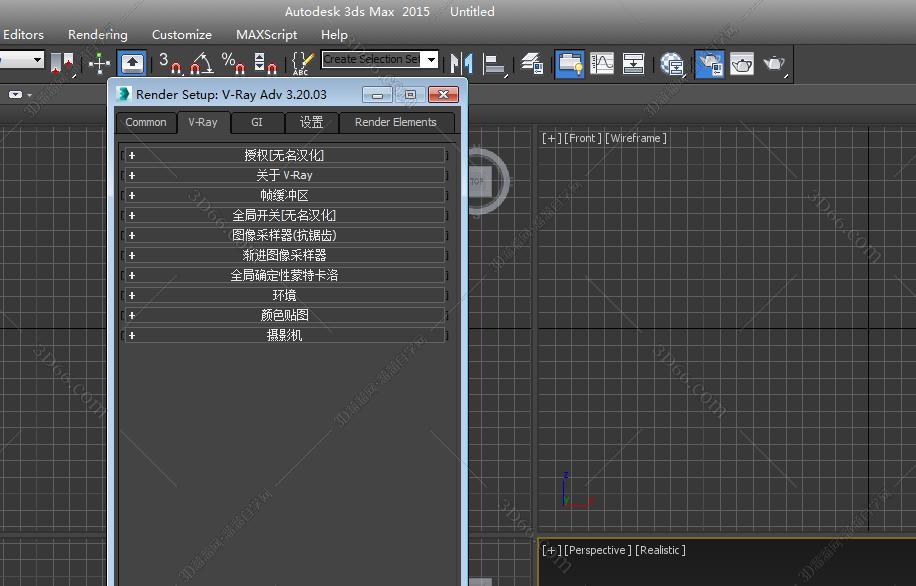Image resolution: width=916 pixels, height=586 pixels.
Task: Open the Render Elements tab
Action: click(x=396, y=122)
